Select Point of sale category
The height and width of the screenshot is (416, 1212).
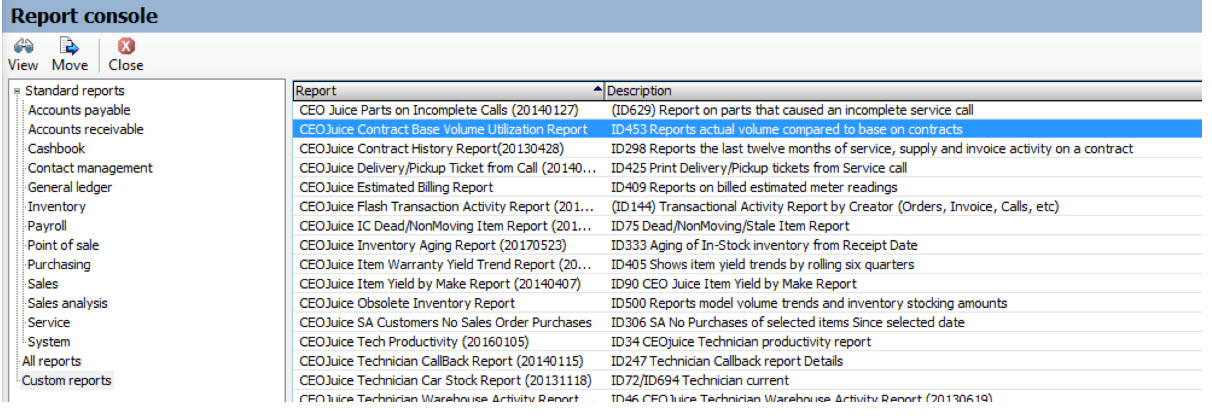63,245
